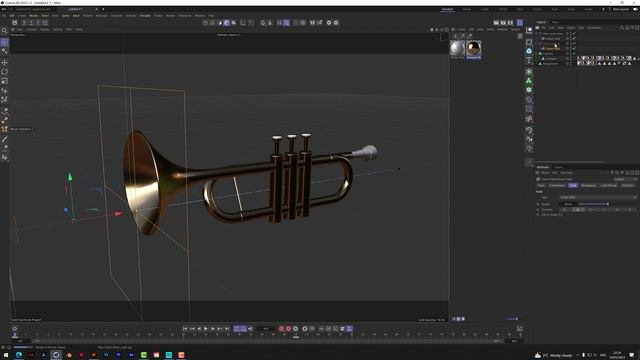Toggle enable checkmark on highlighted Linear Field row
The image size is (640, 360).
[x=574, y=48]
